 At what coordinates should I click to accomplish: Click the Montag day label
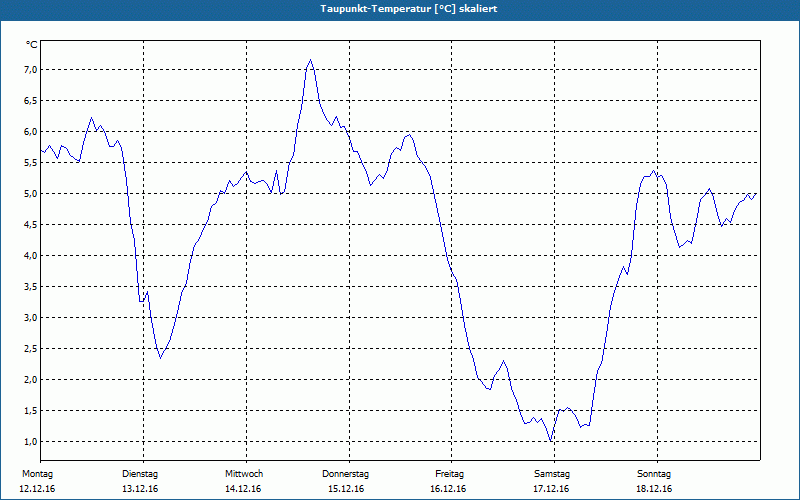[x=37, y=474]
